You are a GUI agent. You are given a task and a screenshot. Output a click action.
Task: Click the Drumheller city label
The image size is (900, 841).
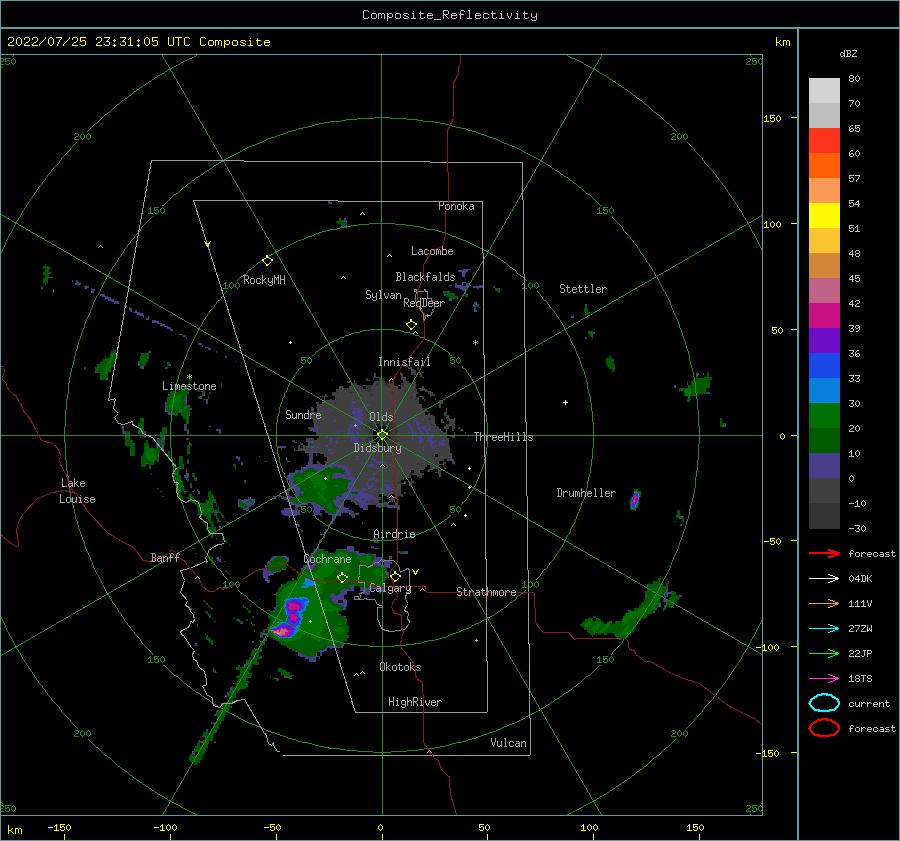click(586, 493)
